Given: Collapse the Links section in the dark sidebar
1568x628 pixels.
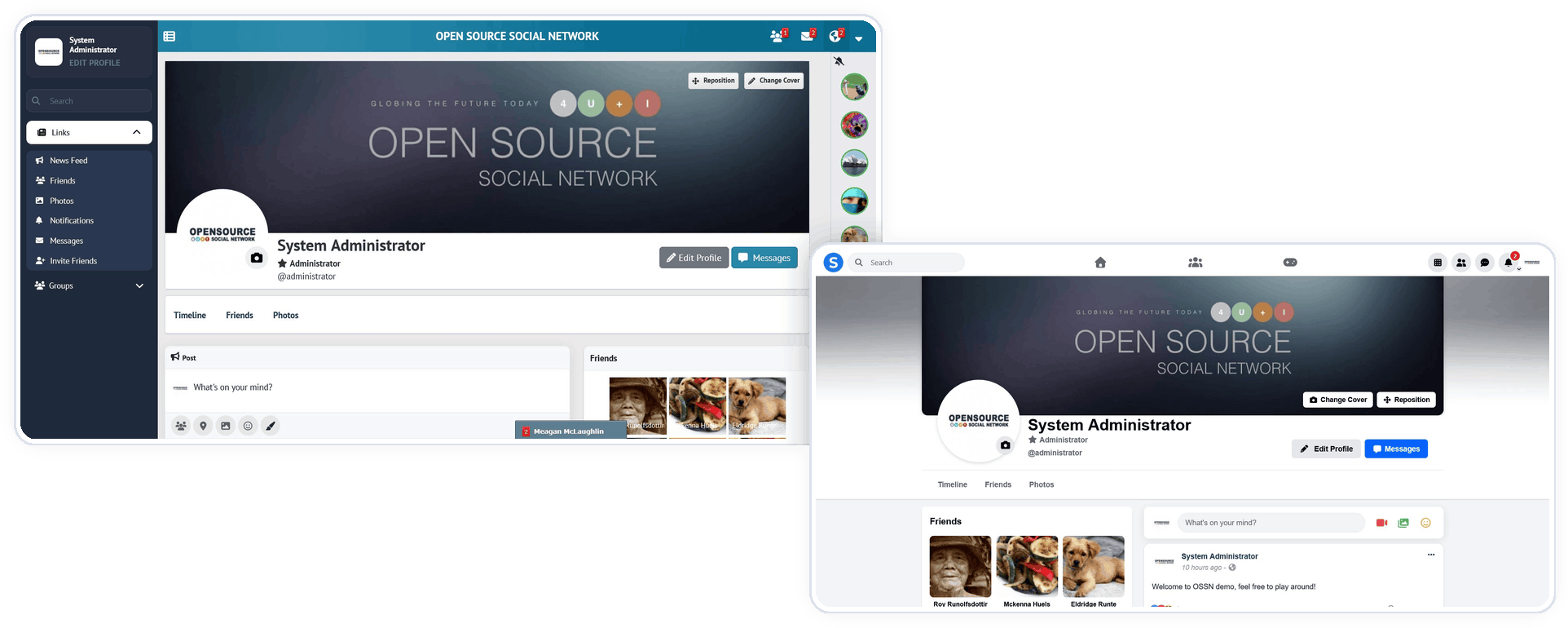Looking at the screenshot, I should click(x=89, y=132).
